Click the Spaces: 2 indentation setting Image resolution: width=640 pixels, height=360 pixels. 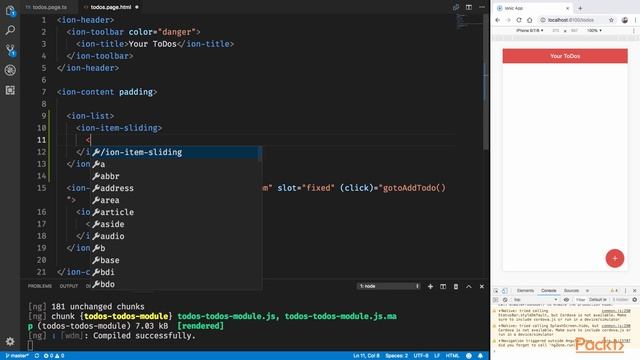(x=396, y=356)
